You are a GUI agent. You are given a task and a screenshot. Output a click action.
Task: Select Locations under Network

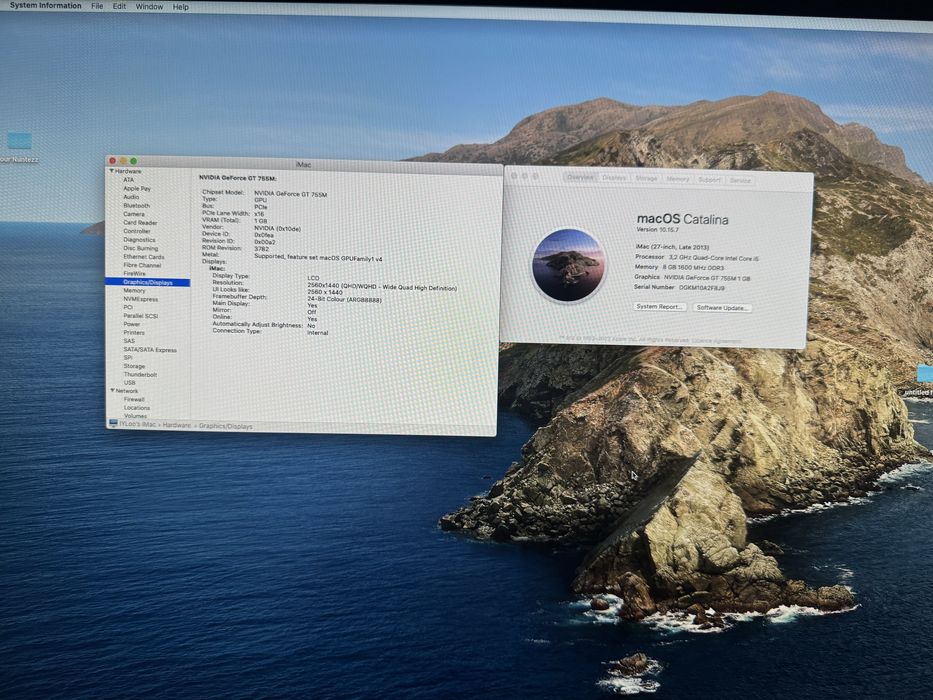coord(137,408)
